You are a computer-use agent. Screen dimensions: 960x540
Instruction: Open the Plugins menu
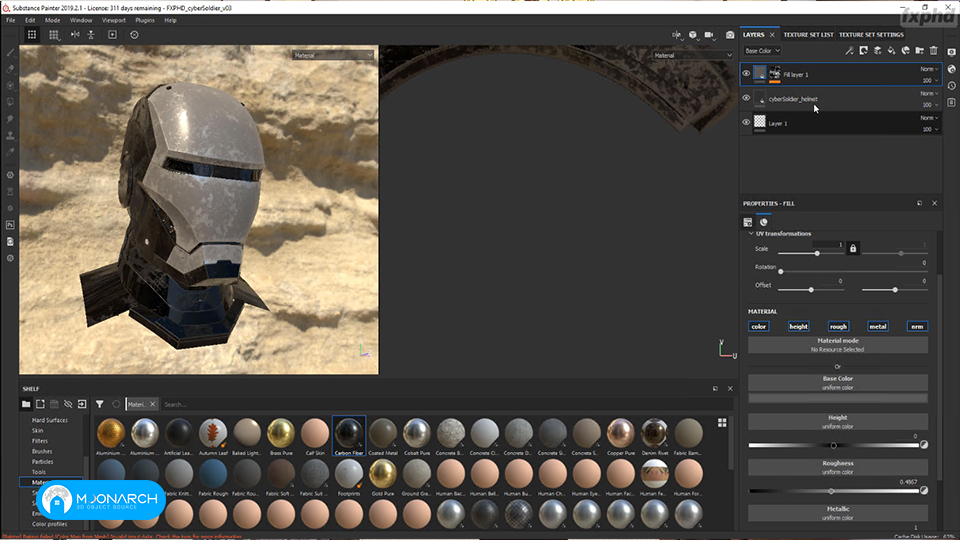click(144, 20)
